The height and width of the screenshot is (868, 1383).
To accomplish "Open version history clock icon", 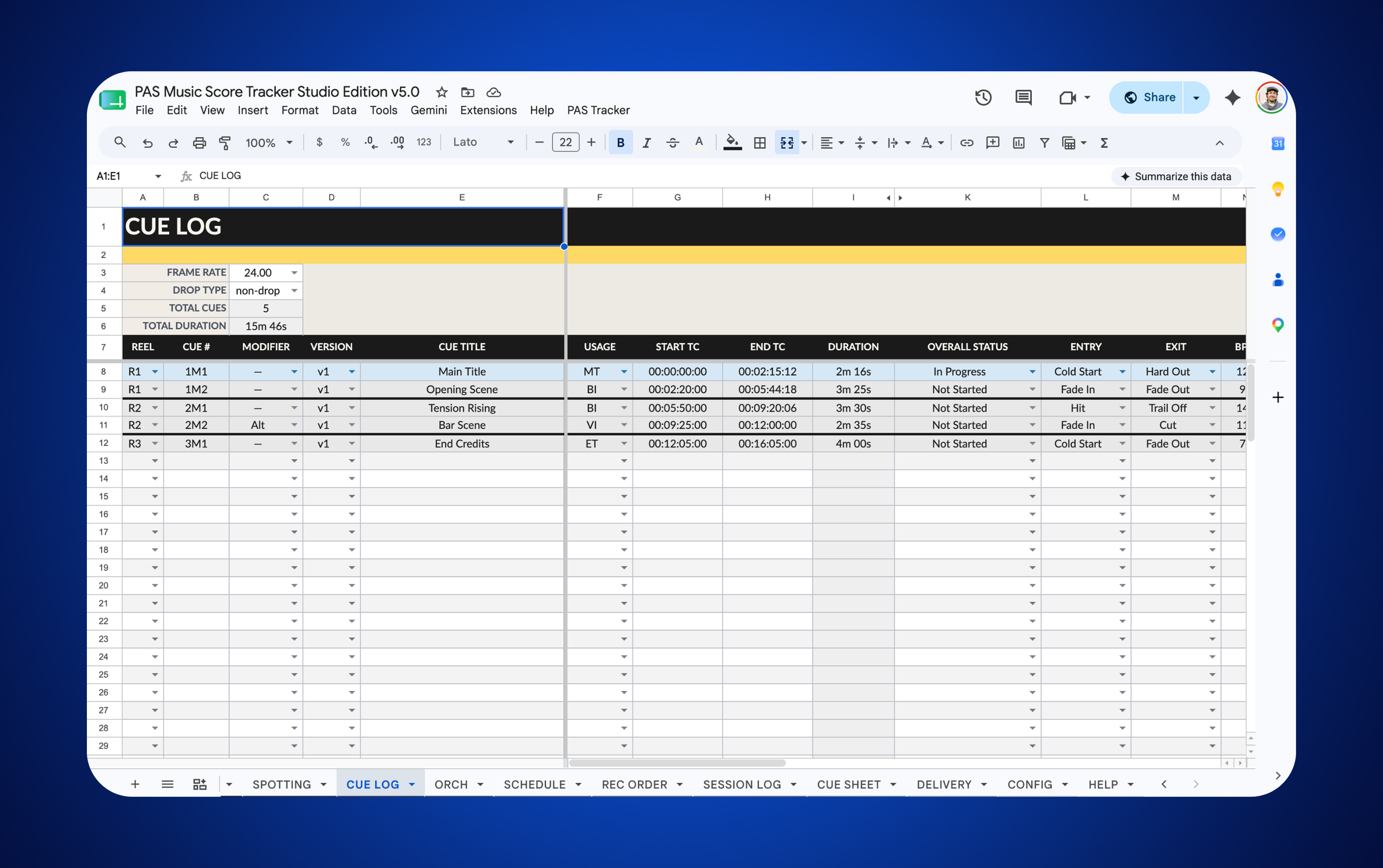I will pyautogui.click(x=983, y=97).
